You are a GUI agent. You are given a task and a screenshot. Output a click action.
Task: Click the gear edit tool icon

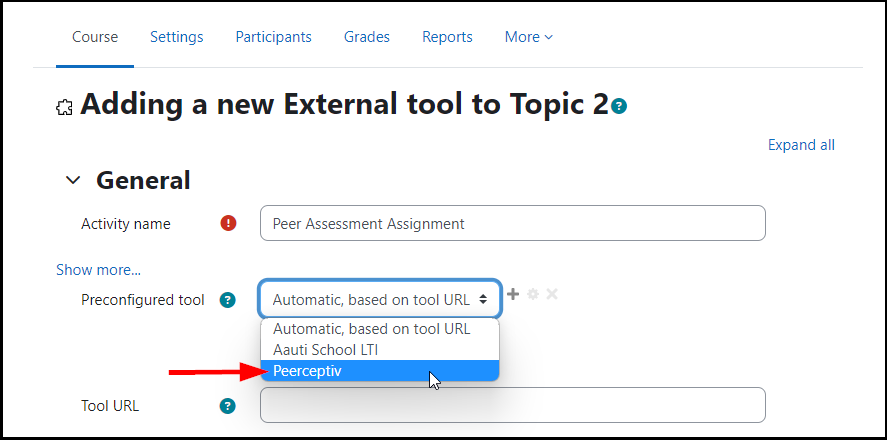(x=533, y=294)
